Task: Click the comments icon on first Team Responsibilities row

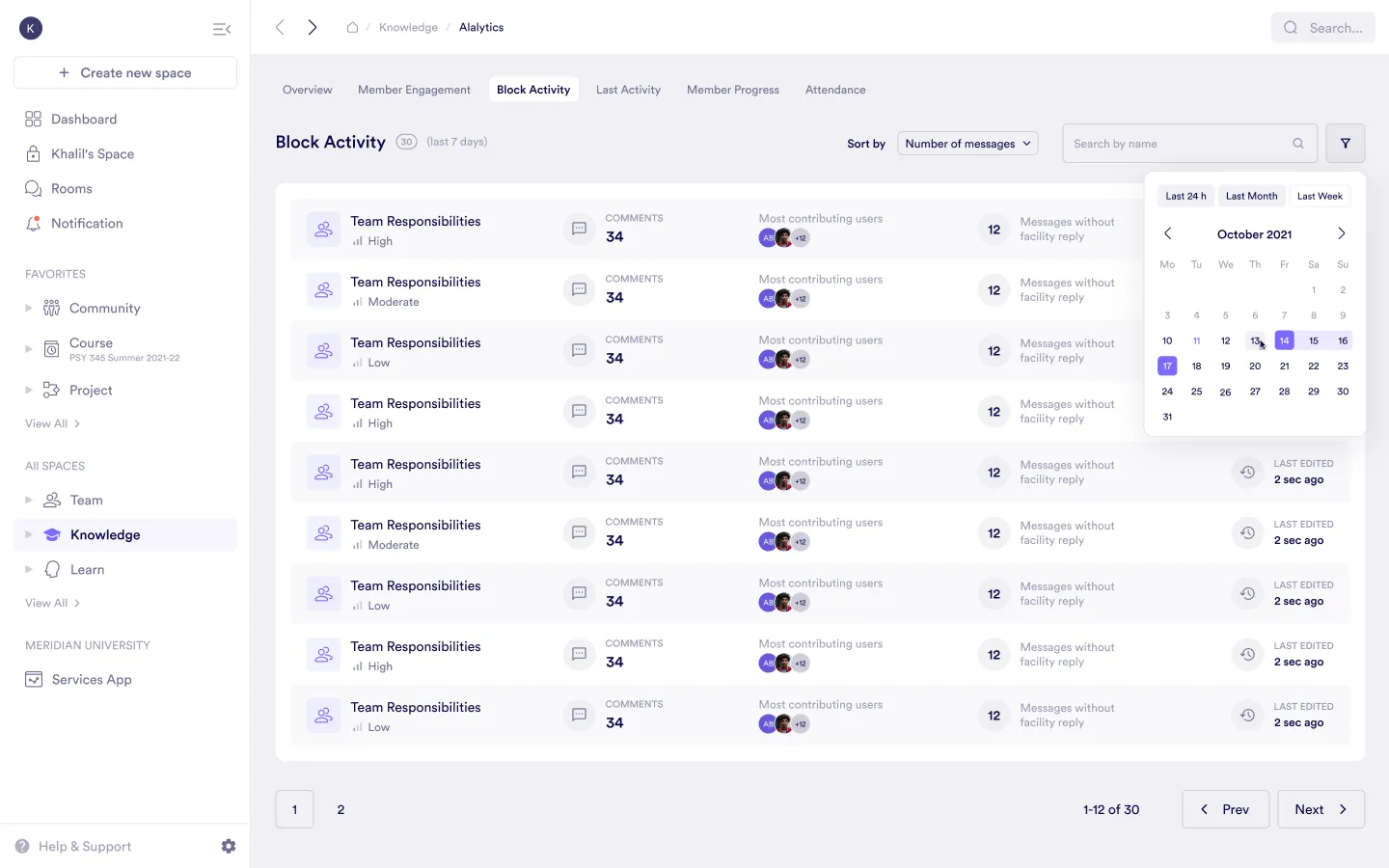Action: coord(579,229)
